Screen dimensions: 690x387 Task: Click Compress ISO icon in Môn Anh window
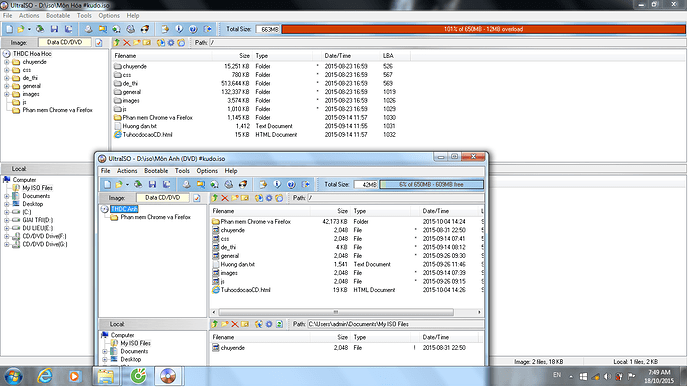[x=214, y=184]
